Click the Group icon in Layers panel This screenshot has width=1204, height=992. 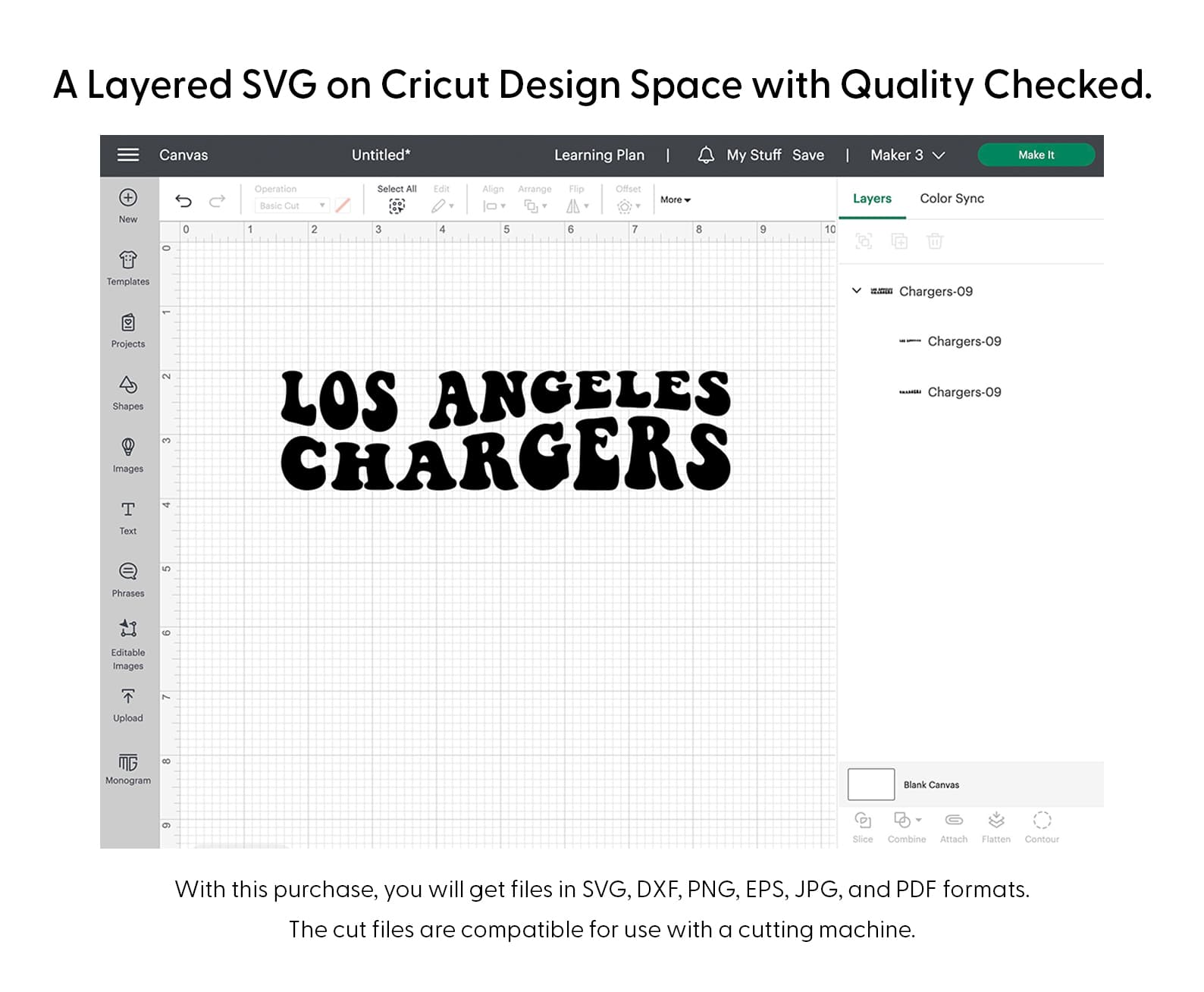coord(864,241)
